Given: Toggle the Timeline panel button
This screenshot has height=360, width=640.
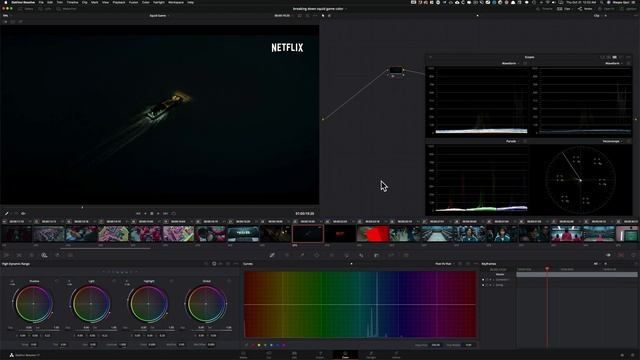Looking at the screenshot, I should 544,9.
